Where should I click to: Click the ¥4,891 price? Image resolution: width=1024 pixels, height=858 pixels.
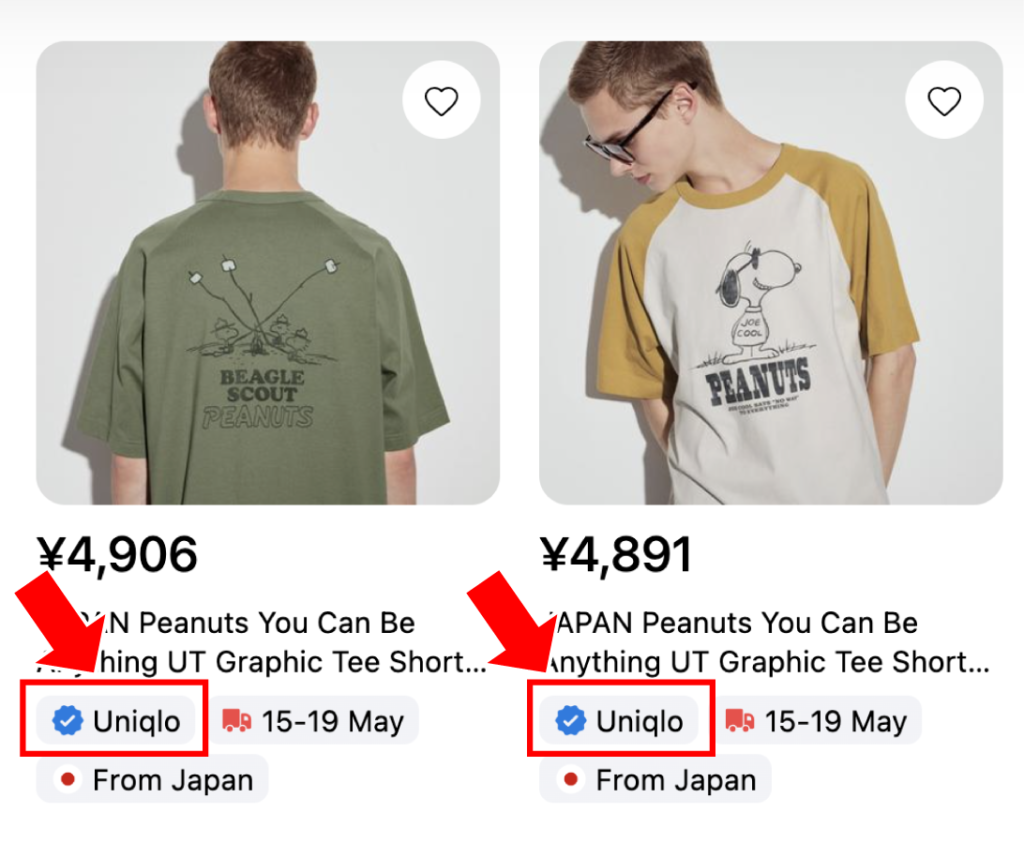pyautogui.click(x=617, y=554)
